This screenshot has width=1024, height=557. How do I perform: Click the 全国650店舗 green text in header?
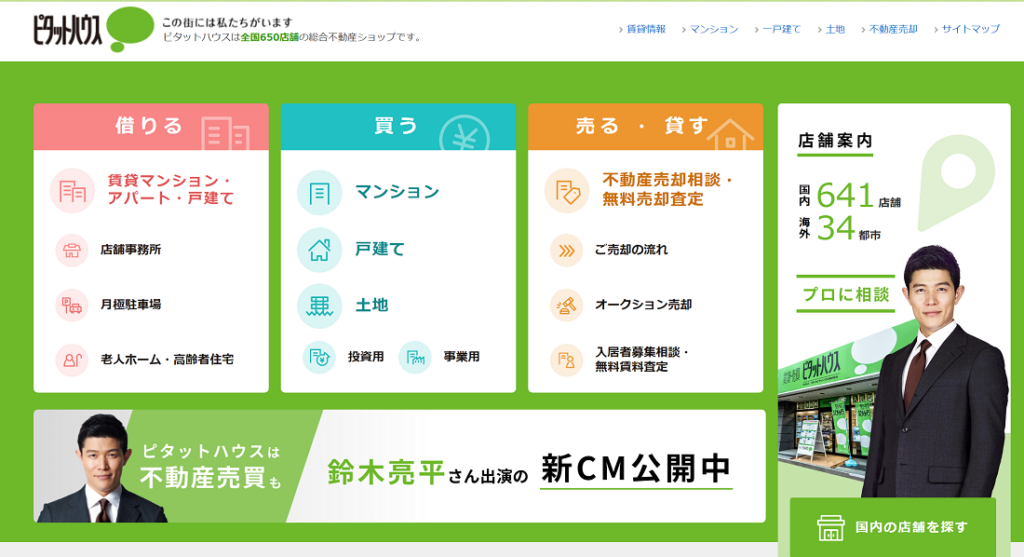tap(269, 37)
